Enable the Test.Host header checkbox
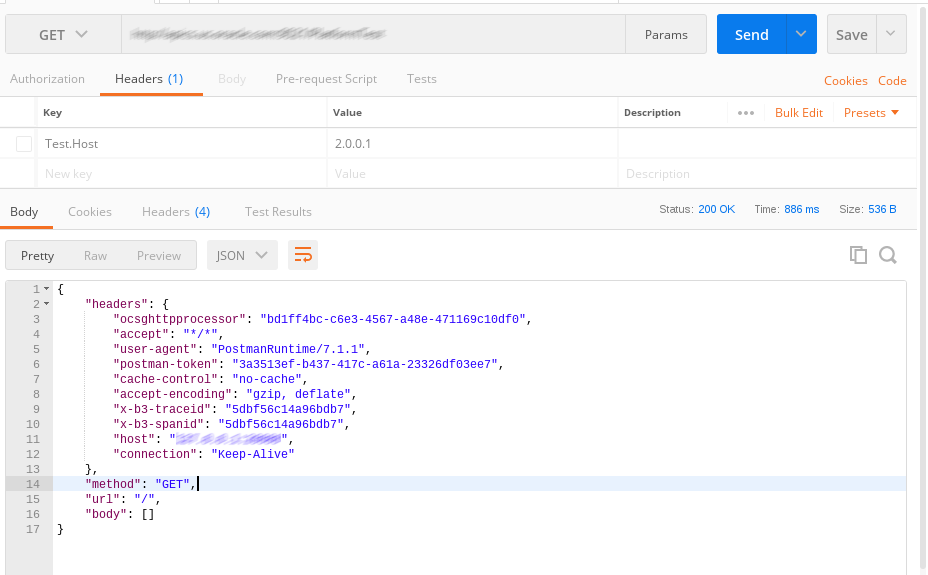Viewport: 928px width, 575px height. coord(24,144)
